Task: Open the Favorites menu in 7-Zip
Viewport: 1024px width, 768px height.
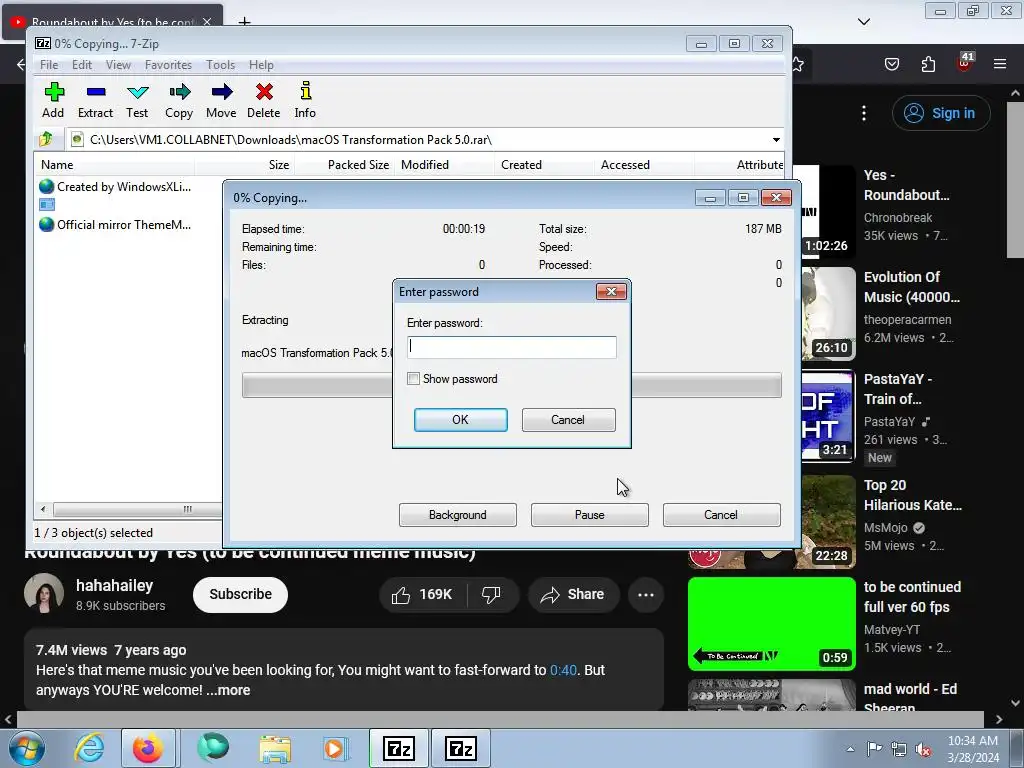Action: (168, 65)
